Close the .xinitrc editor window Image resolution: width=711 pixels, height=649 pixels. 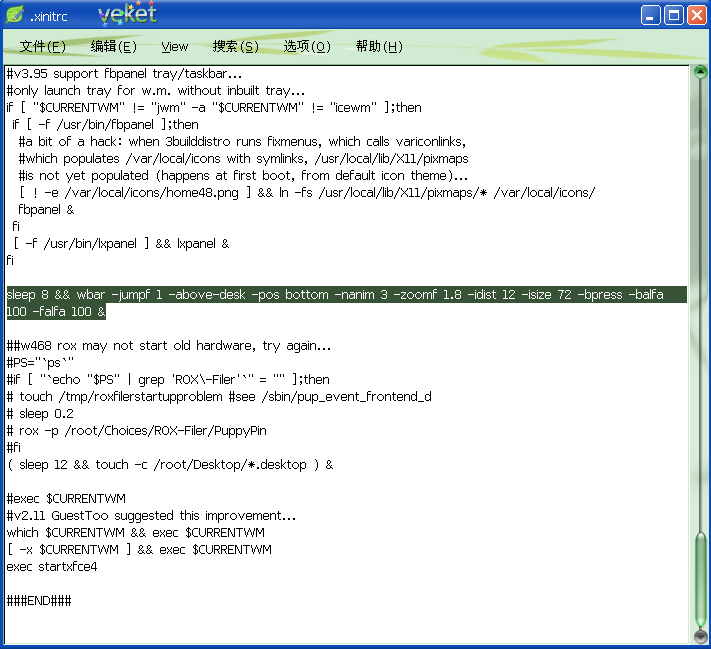tap(696, 15)
